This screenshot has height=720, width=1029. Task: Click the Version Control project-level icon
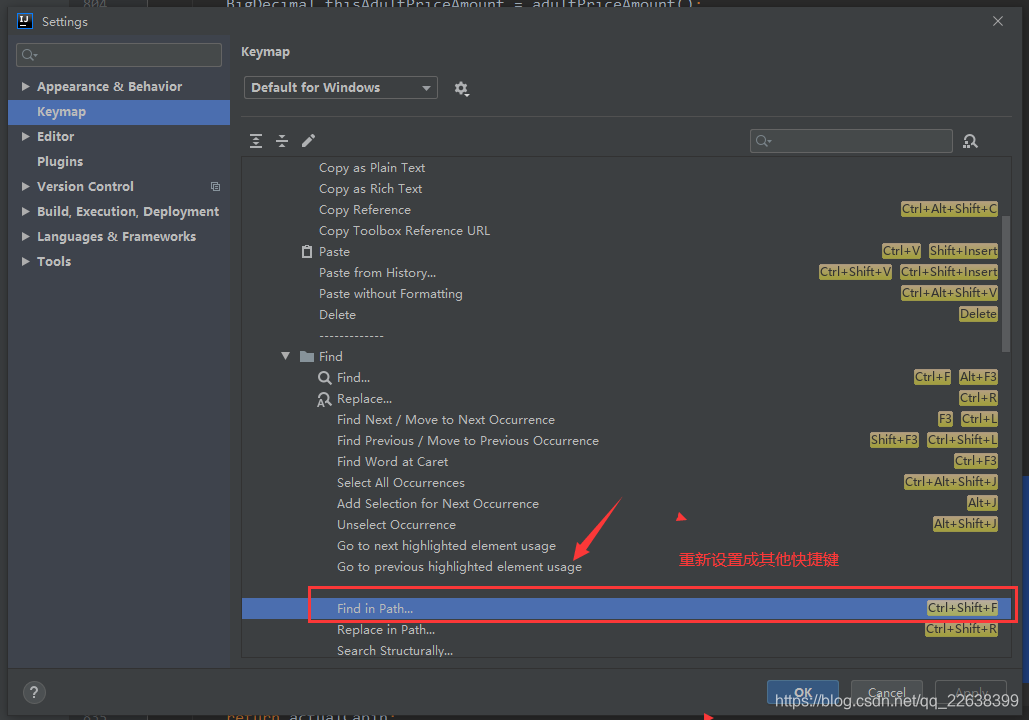(215, 186)
